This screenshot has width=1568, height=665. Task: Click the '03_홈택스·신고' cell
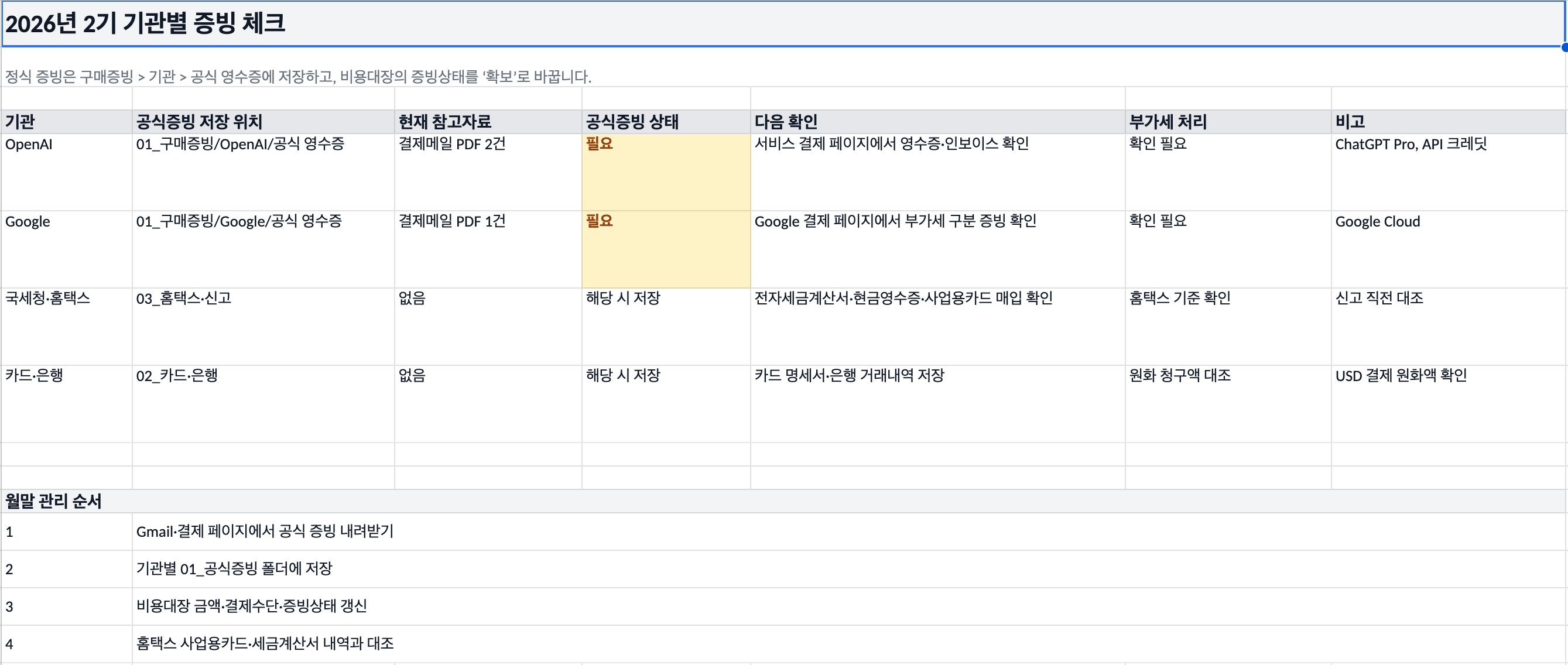[x=263, y=327]
